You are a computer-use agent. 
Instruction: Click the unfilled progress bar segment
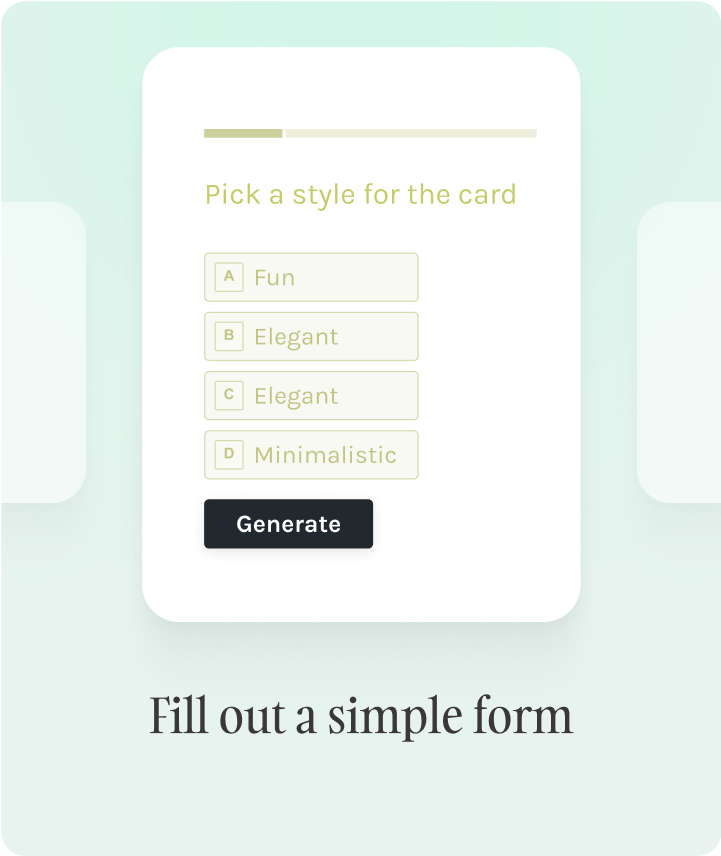(411, 133)
